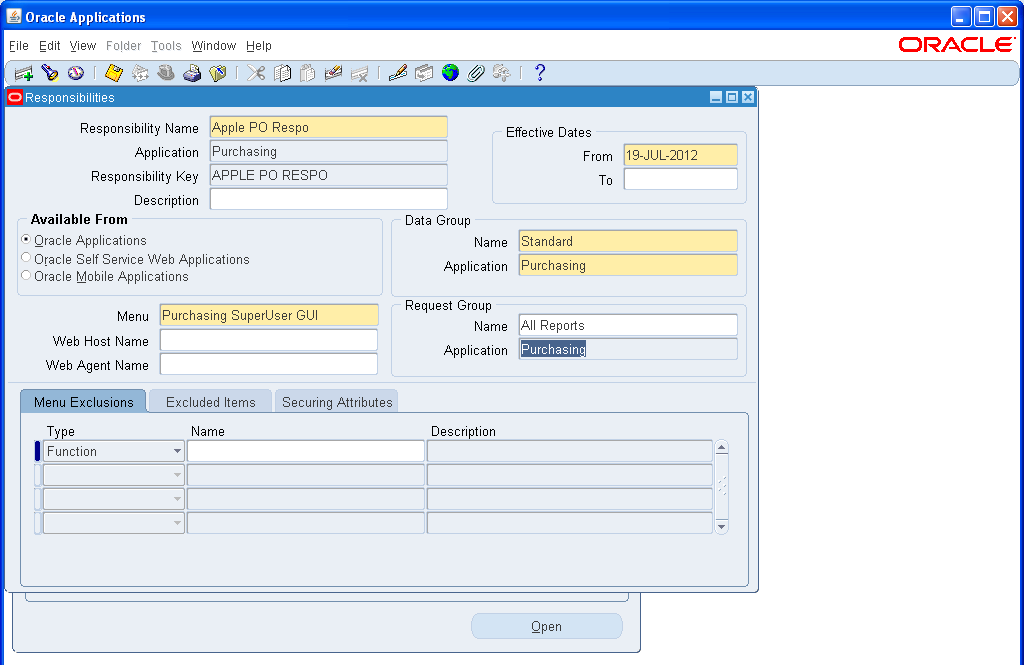
Task: Click the Description field below Responsibility Key
Action: (328, 199)
